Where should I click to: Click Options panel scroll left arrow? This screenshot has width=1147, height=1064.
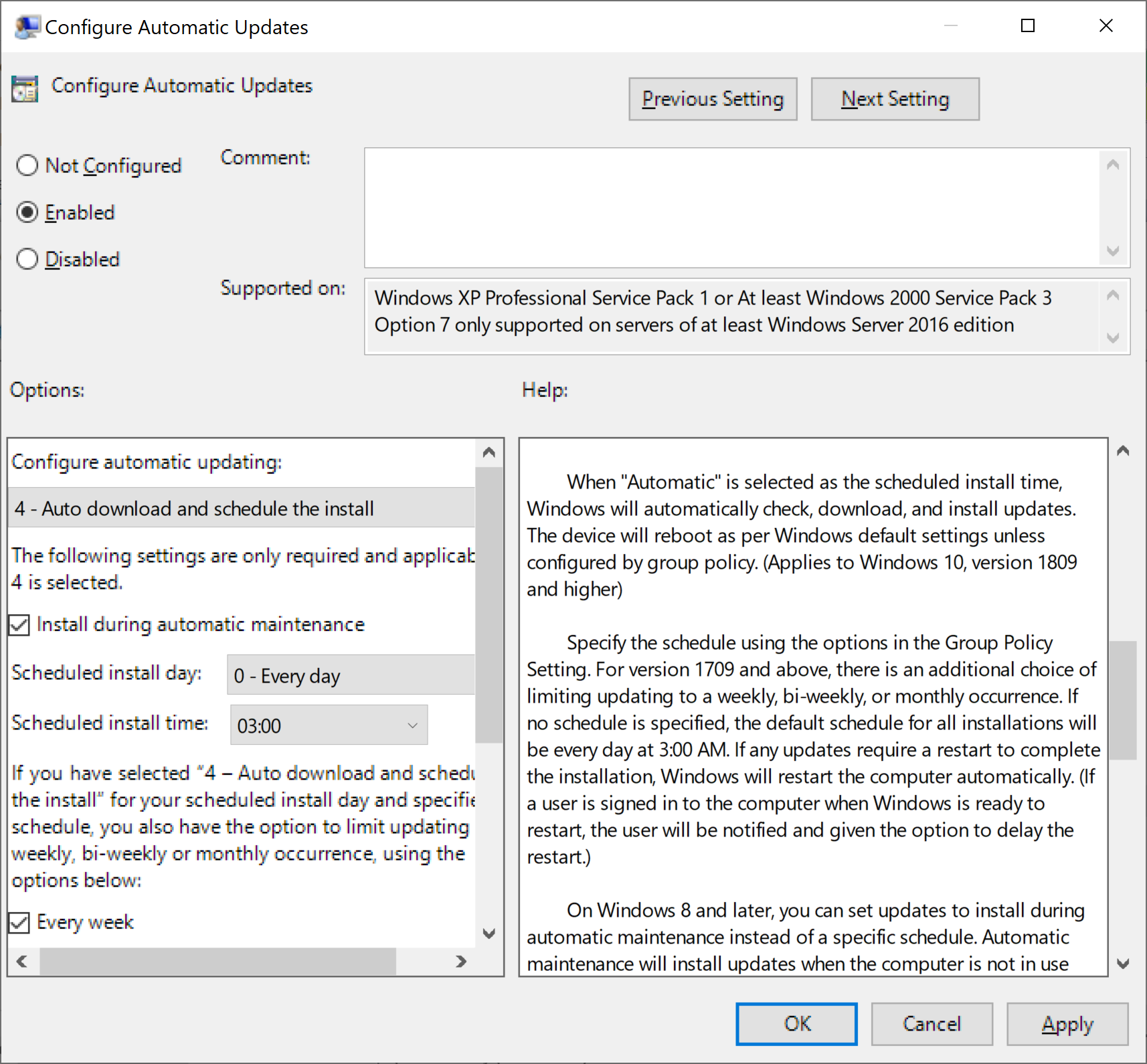click(22, 962)
